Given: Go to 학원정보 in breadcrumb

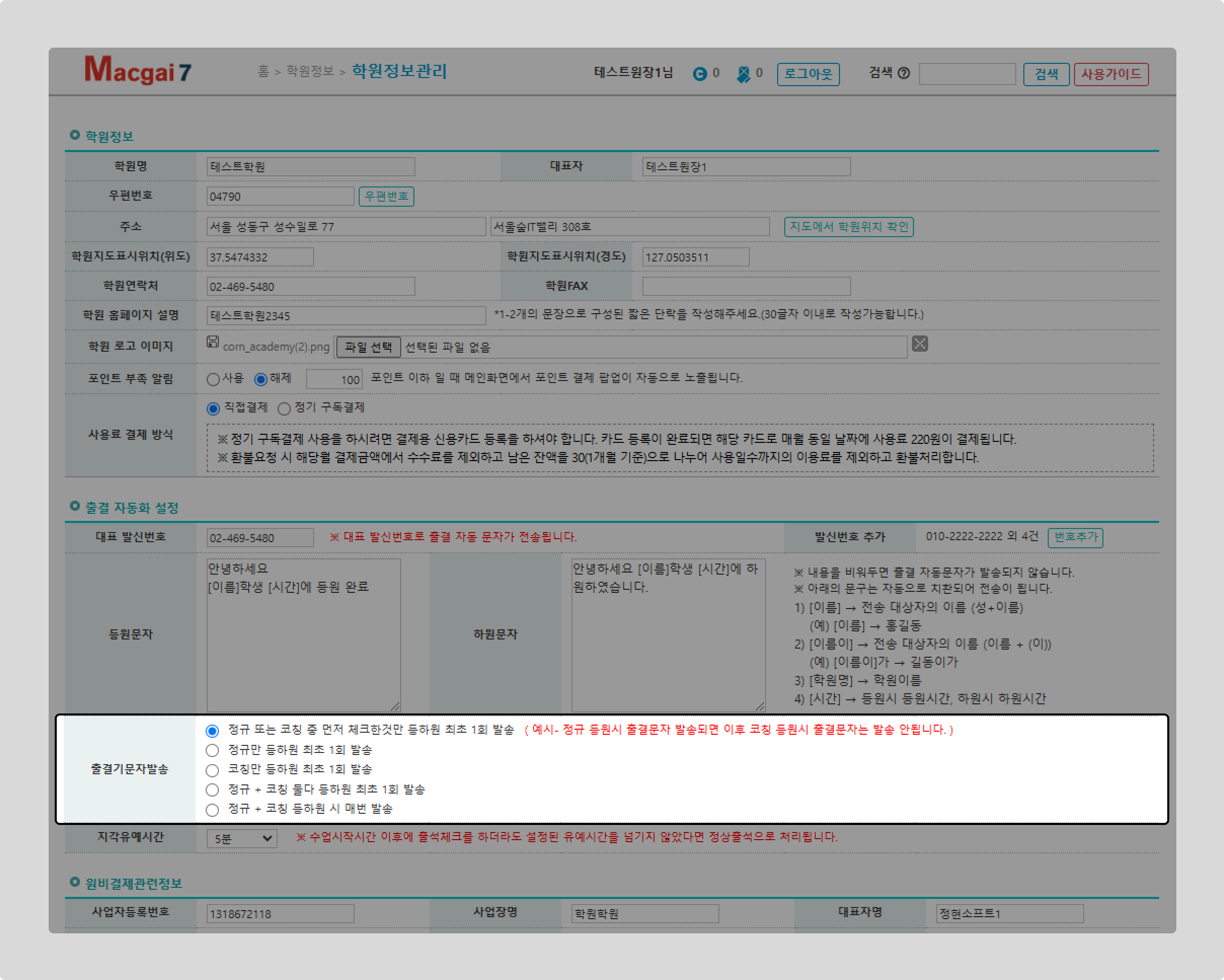Looking at the screenshot, I should (310, 71).
